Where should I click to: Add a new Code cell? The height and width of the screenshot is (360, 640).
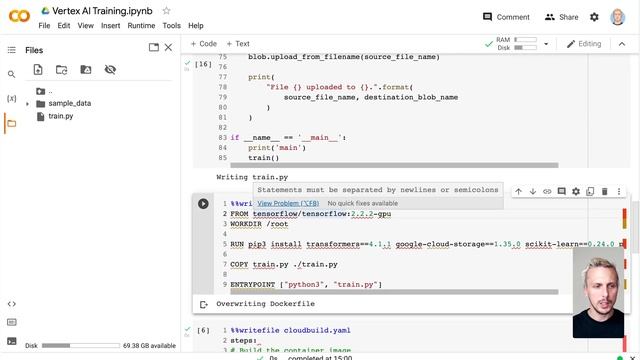click(x=204, y=44)
